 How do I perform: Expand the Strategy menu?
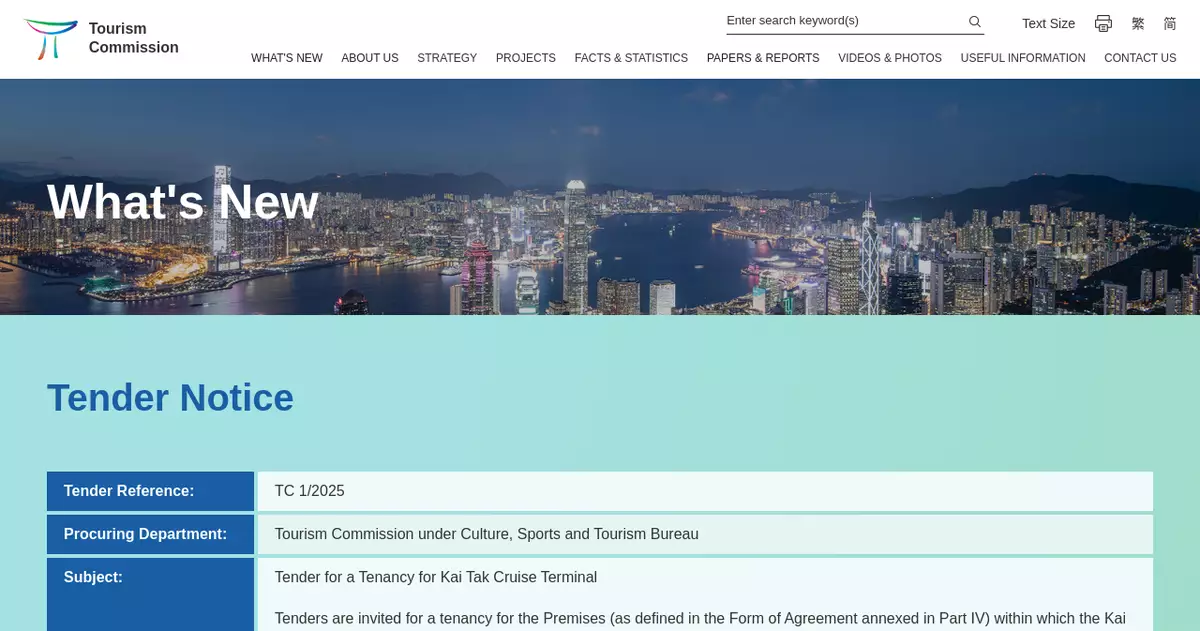click(x=447, y=58)
